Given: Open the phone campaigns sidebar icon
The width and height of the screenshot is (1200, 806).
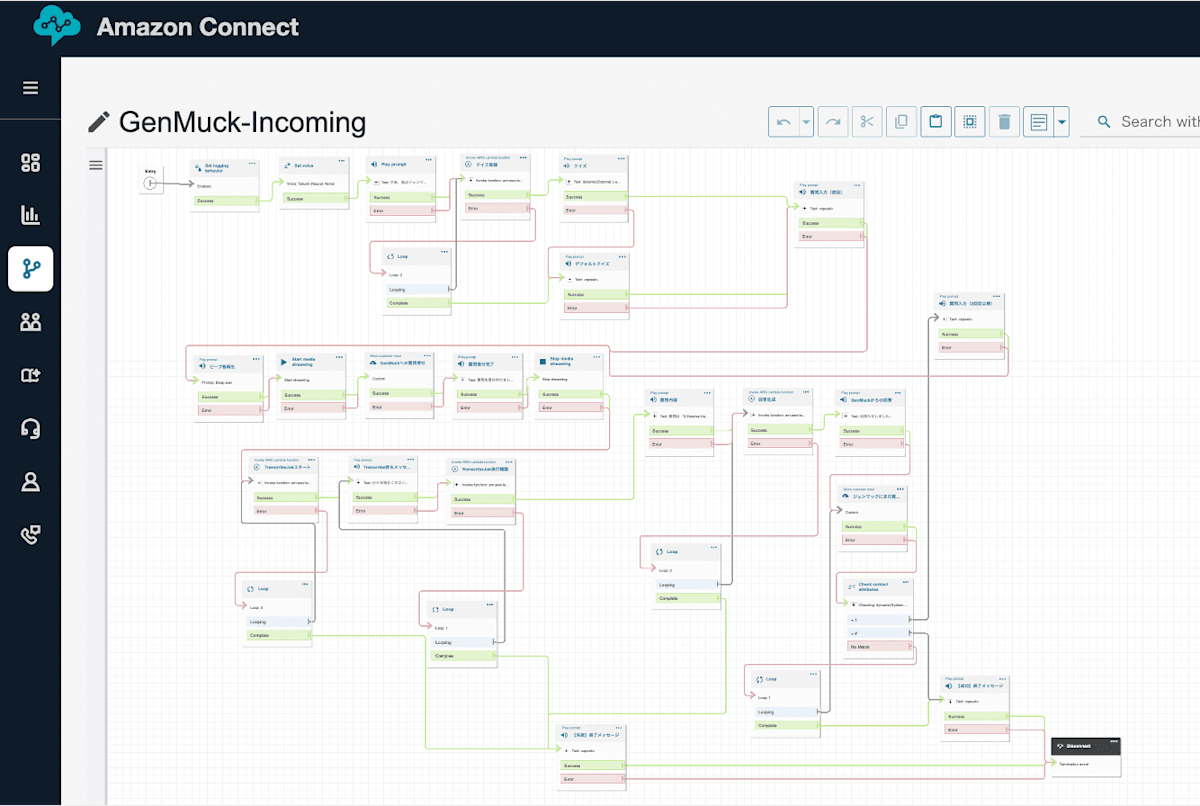Looking at the screenshot, I should click(x=30, y=535).
